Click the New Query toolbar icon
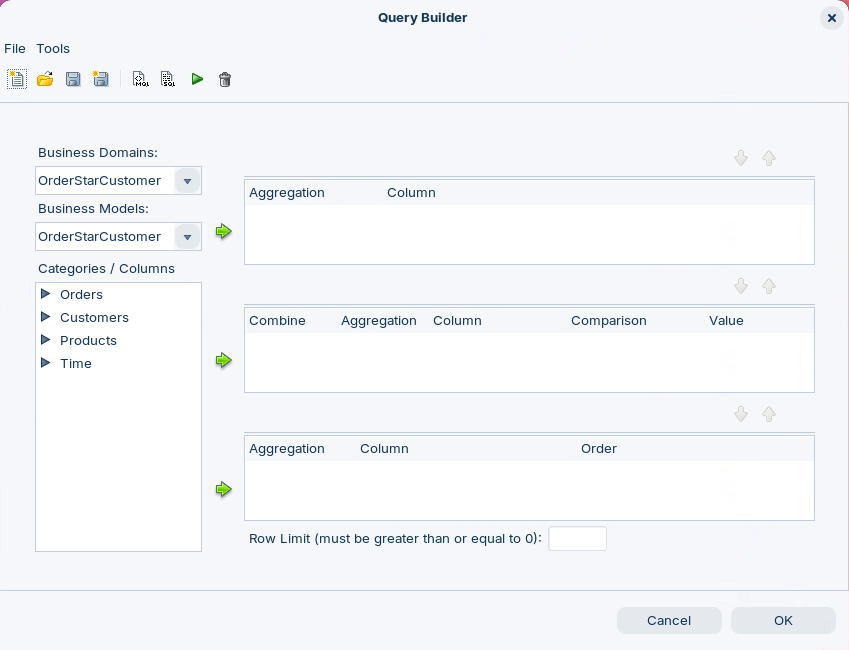Image resolution: width=849 pixels, height=650 pixels. [17, 79]
